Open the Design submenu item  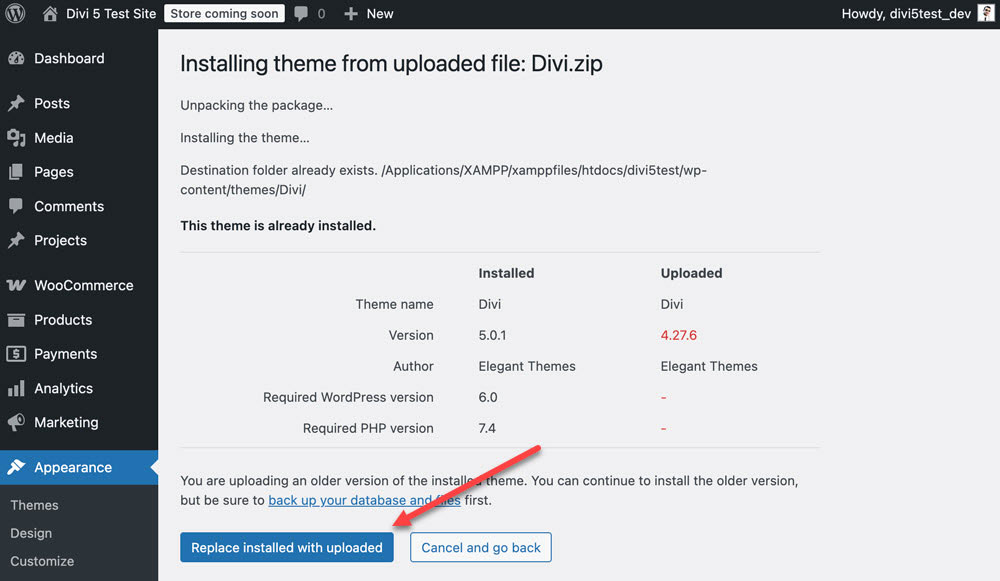[x=31, y=533]
